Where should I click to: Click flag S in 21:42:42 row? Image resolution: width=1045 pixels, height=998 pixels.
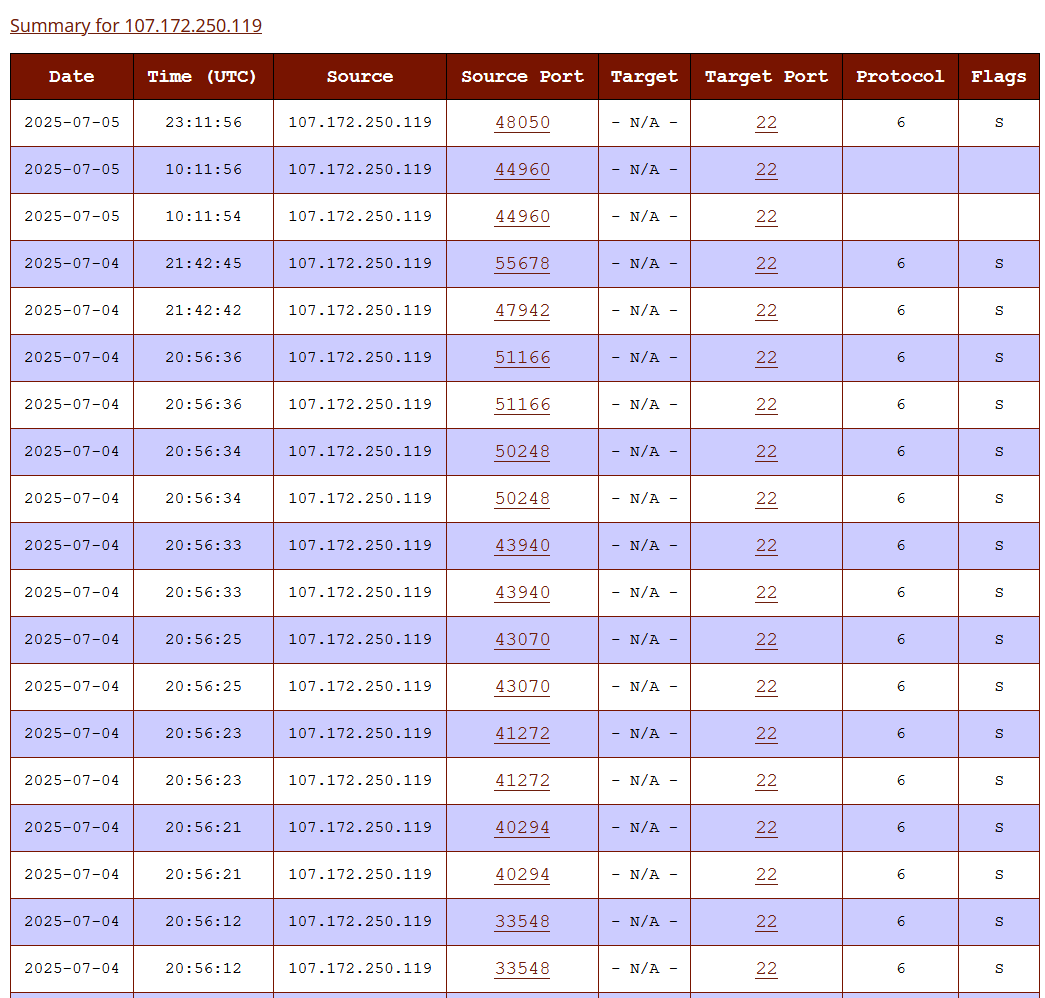999,311
